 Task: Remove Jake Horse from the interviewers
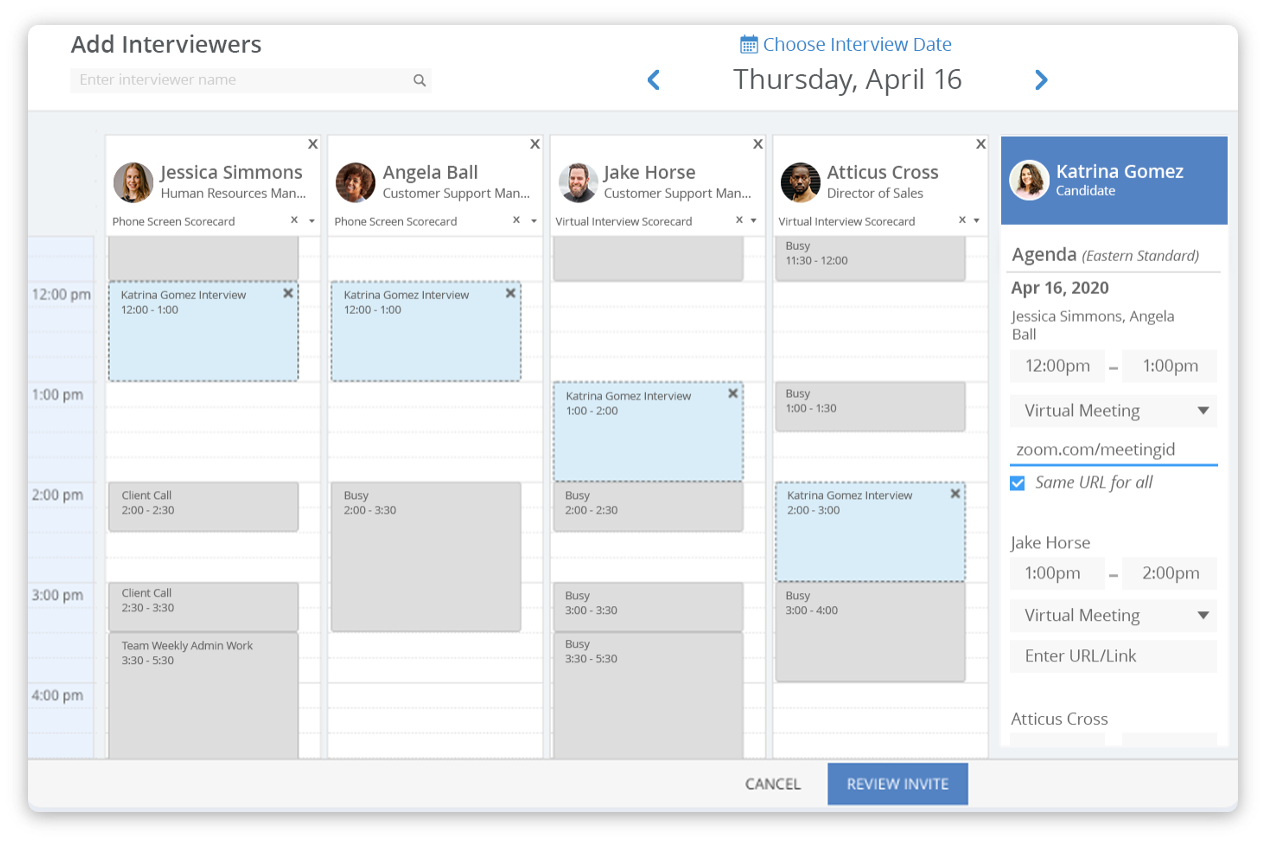point(757,143)
